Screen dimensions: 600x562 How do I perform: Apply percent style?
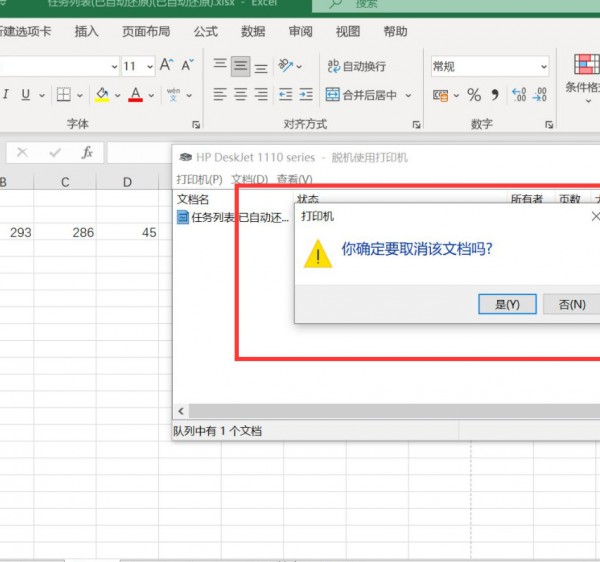tap(474, 95)
